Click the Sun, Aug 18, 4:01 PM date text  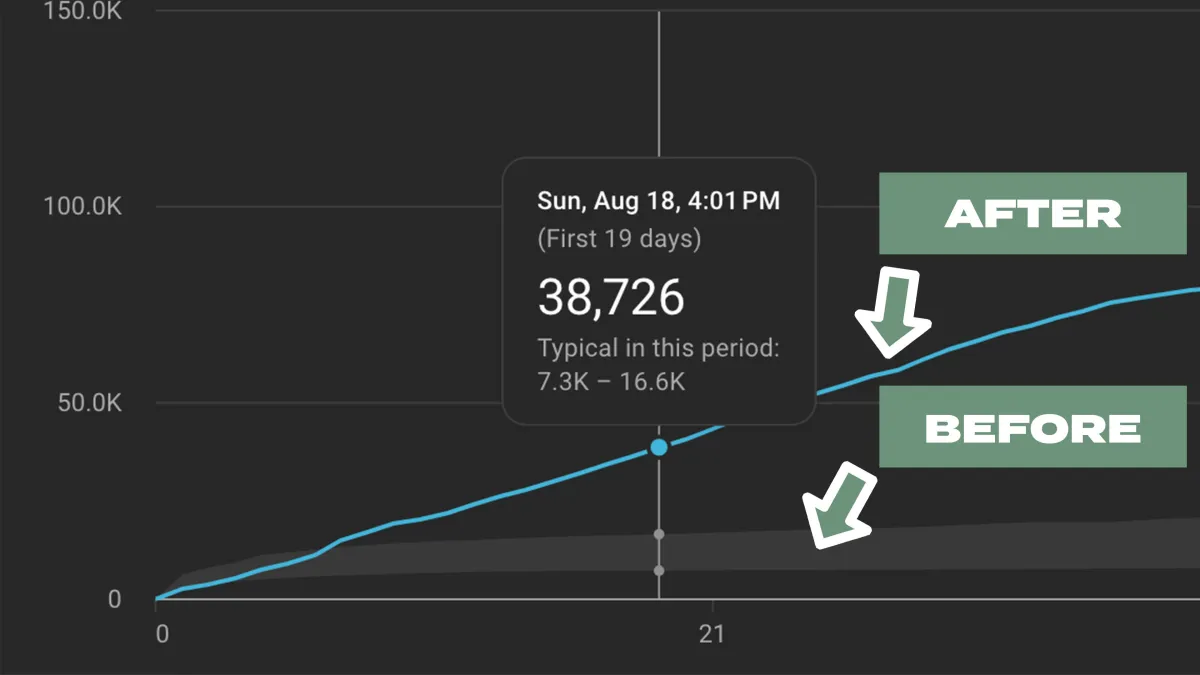[658, 201]
